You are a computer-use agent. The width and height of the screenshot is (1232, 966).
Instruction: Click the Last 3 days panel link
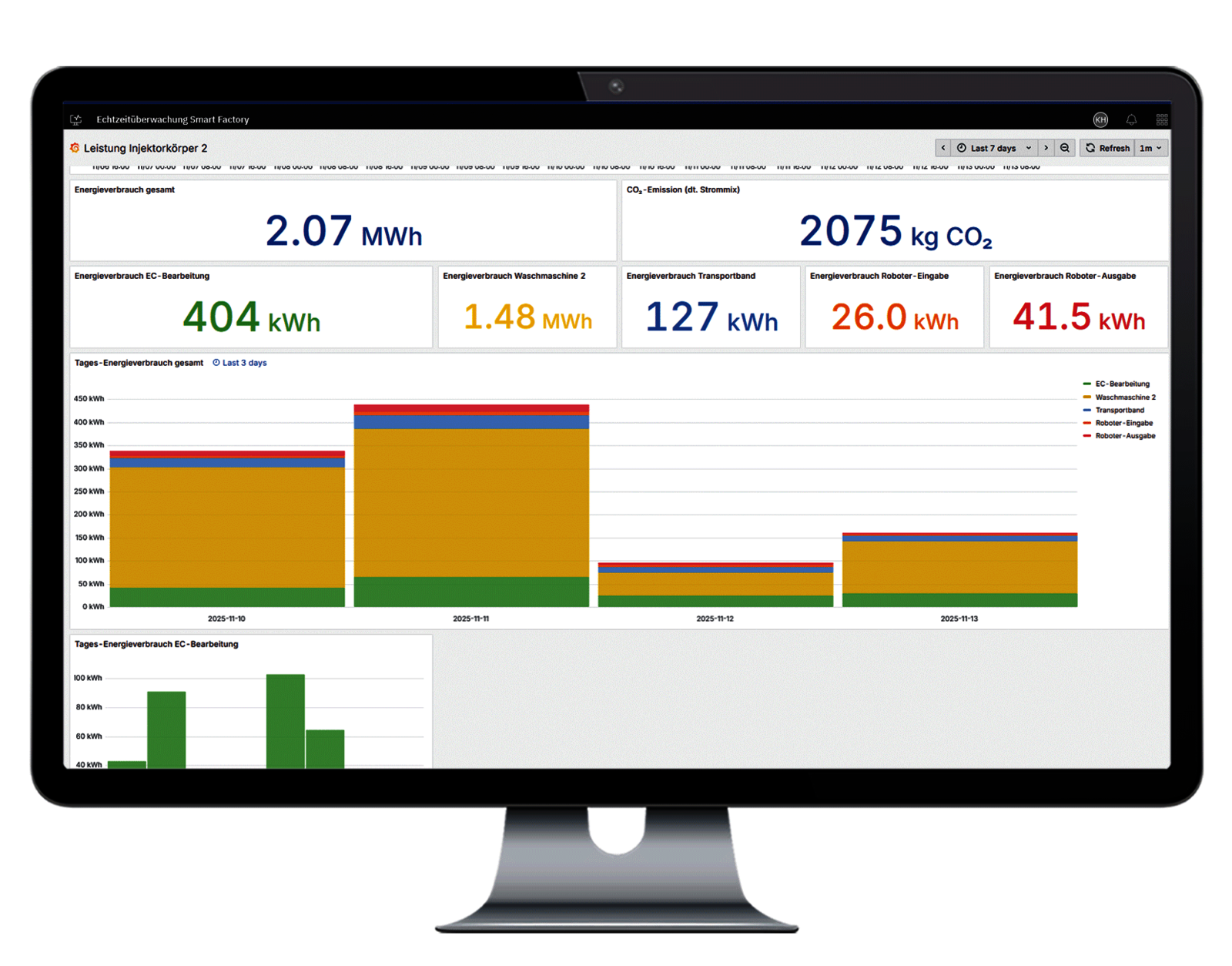point(240,363)
